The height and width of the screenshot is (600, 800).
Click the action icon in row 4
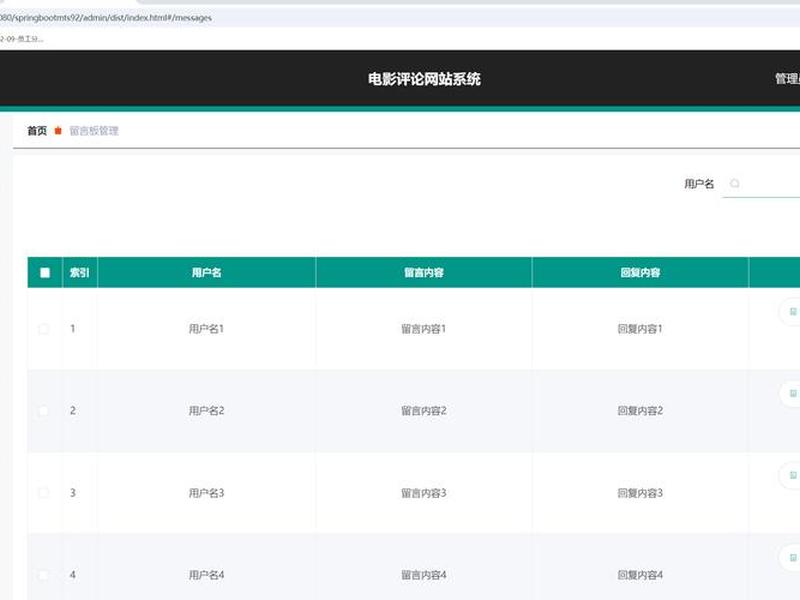[793, 558]
